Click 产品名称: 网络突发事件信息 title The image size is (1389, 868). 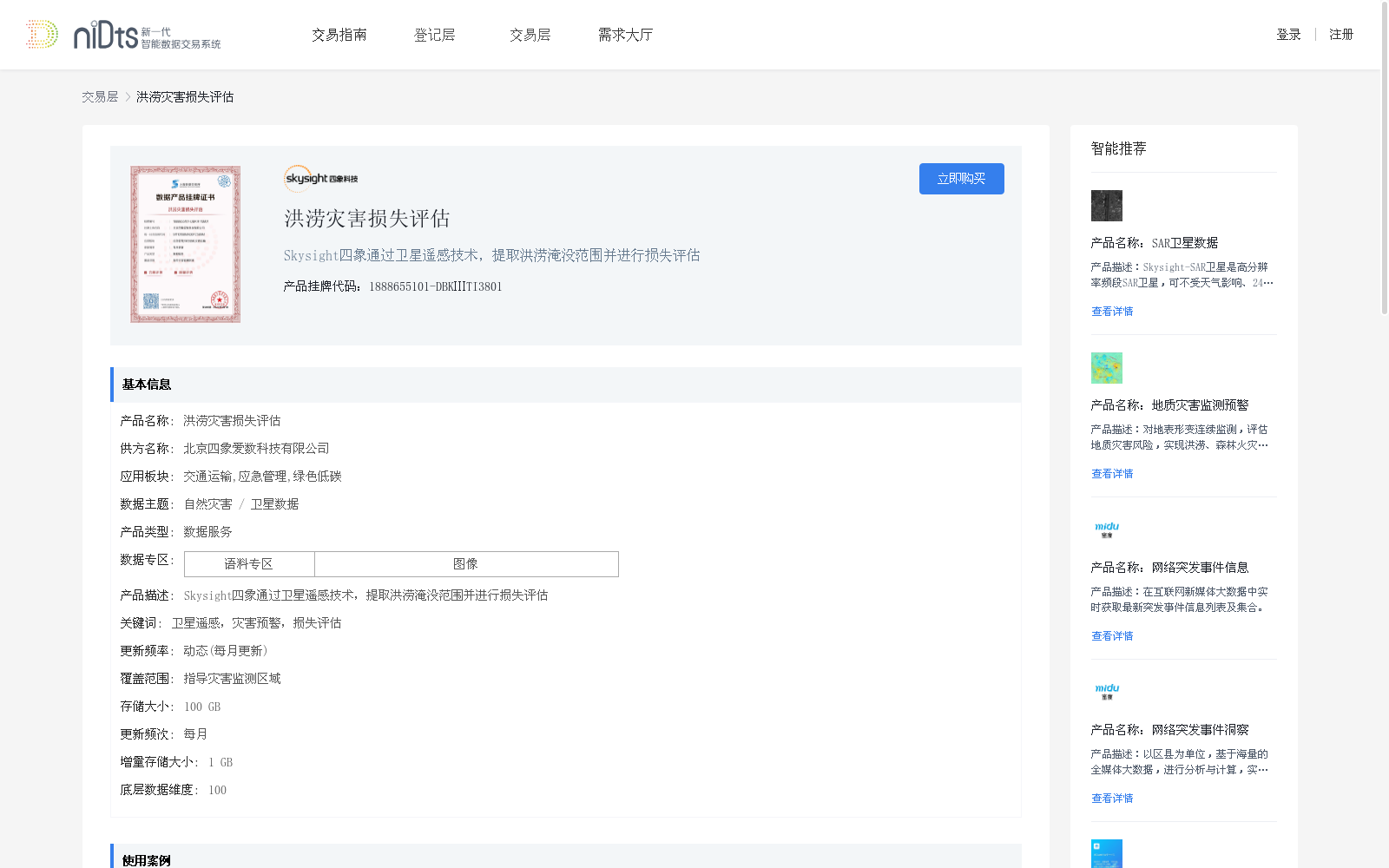pos(1169,568)
